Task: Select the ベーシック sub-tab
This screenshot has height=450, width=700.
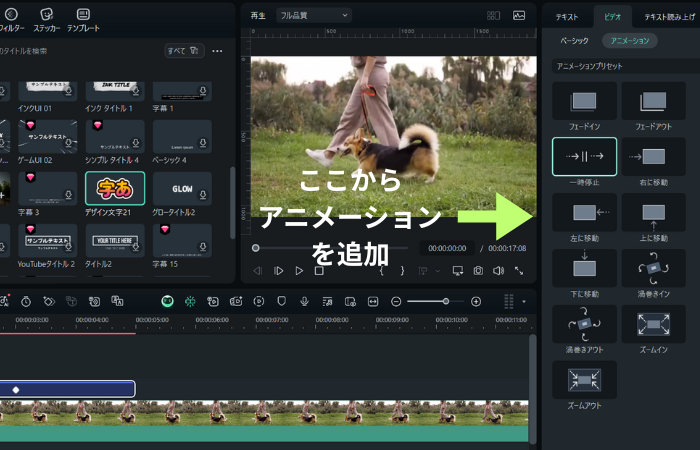Action: (x=574, y=41)
